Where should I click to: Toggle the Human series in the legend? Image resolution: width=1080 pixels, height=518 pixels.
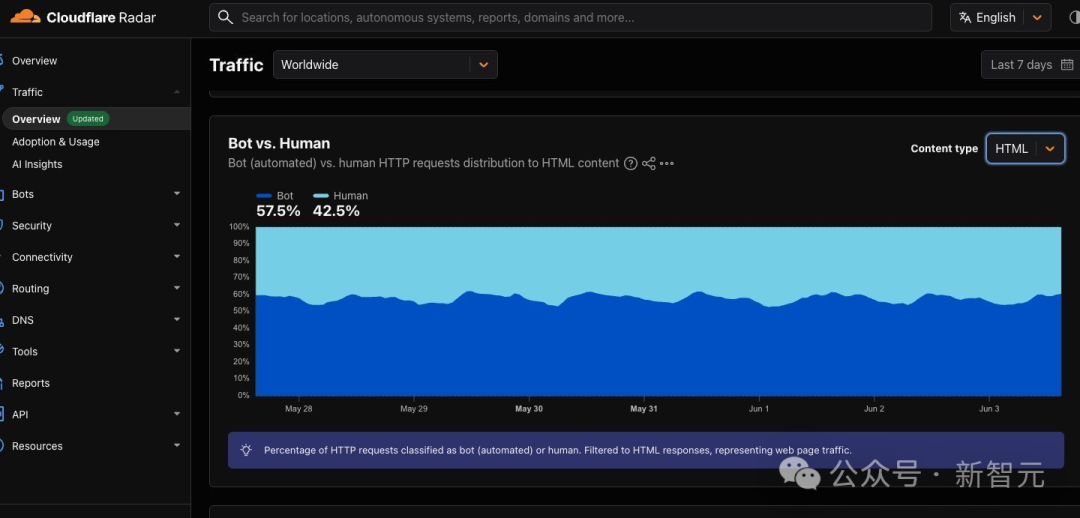(340, 196)
